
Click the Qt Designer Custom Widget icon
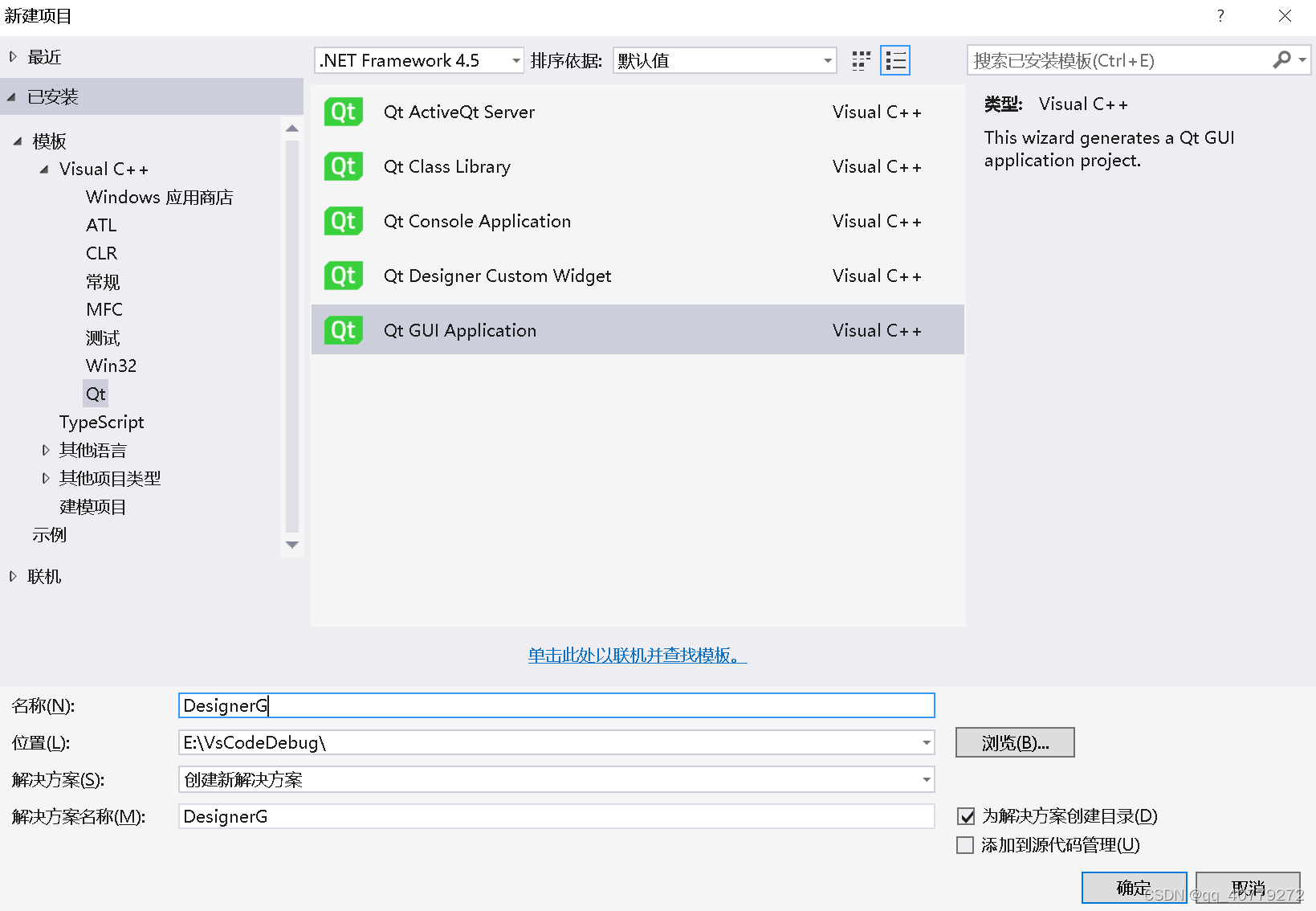344,276
